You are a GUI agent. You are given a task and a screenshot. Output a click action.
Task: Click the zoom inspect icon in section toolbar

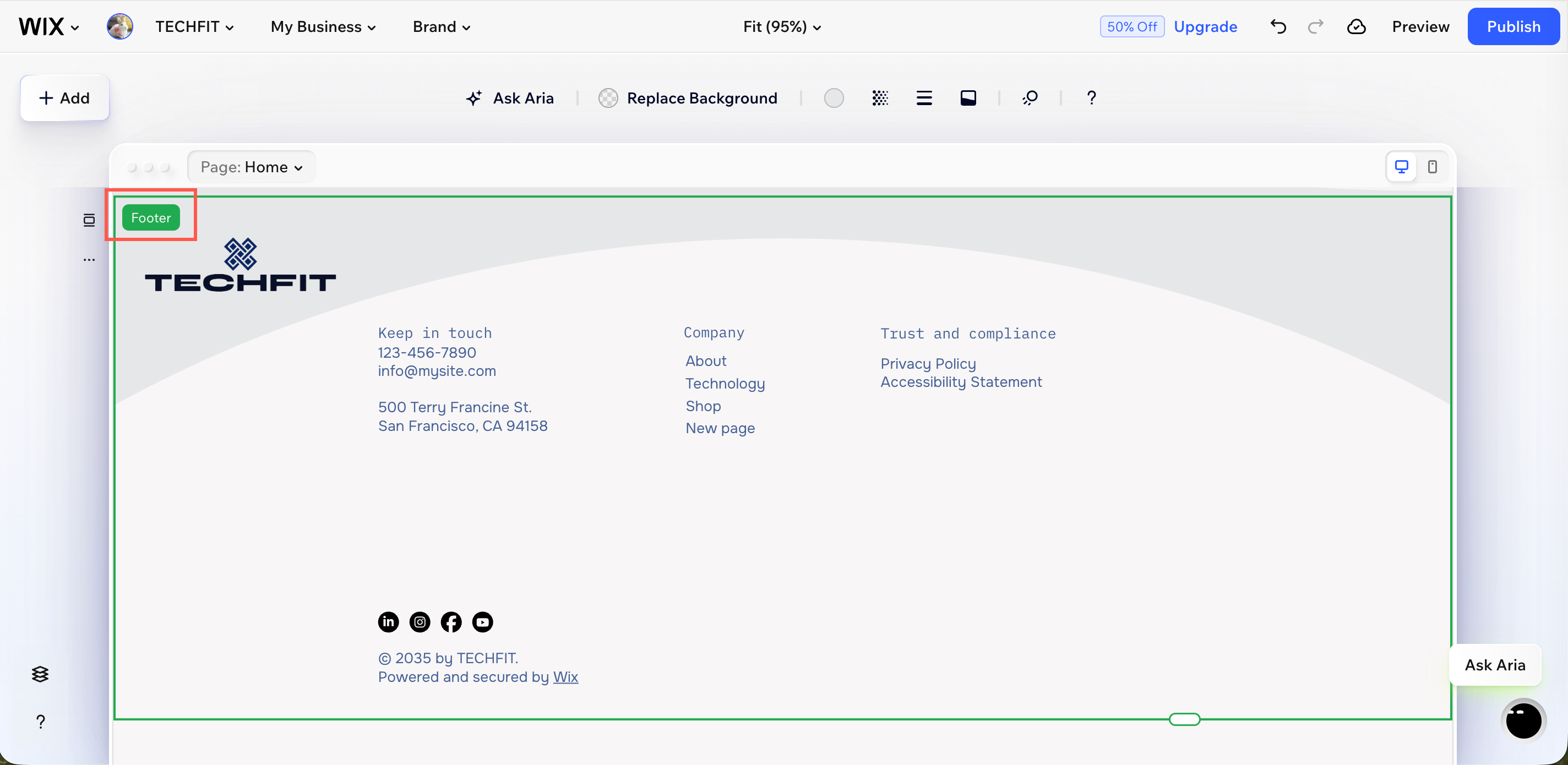1031,98
